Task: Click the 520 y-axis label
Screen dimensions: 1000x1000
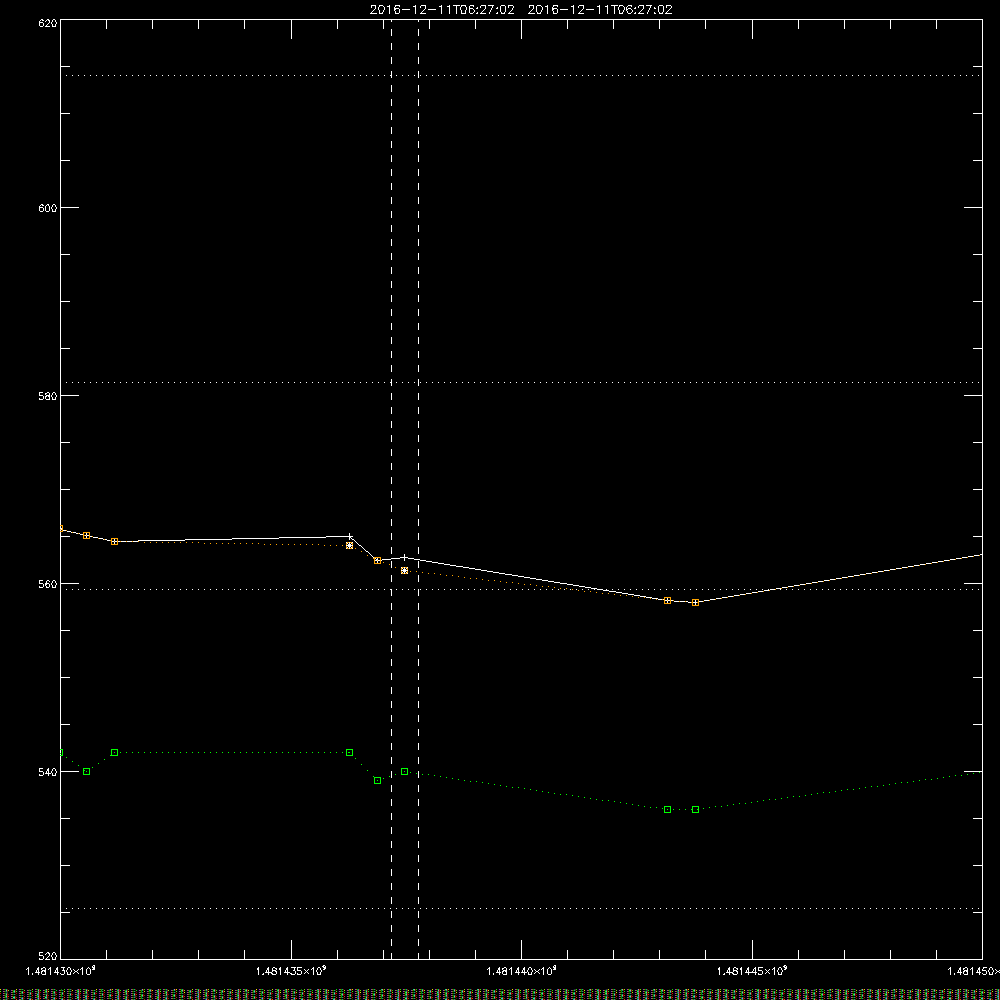Action: tap(49, 957)
